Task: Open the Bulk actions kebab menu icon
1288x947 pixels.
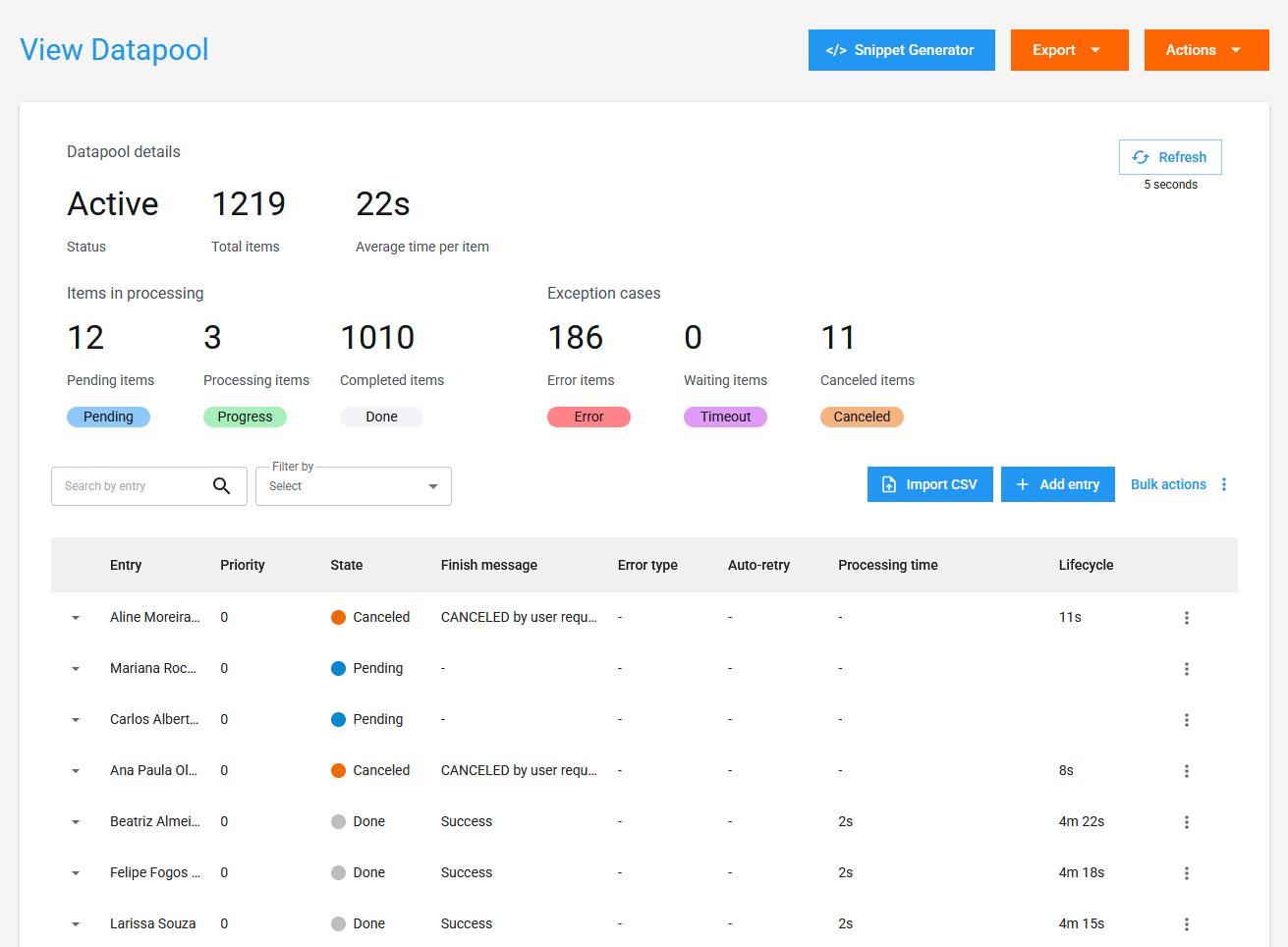Action: (1223, 483)
